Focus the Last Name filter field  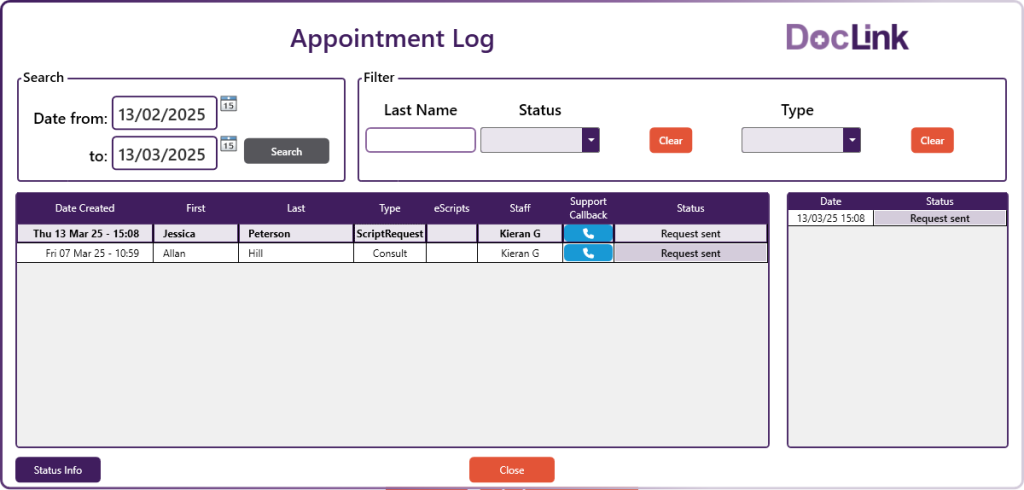(421, 140)
